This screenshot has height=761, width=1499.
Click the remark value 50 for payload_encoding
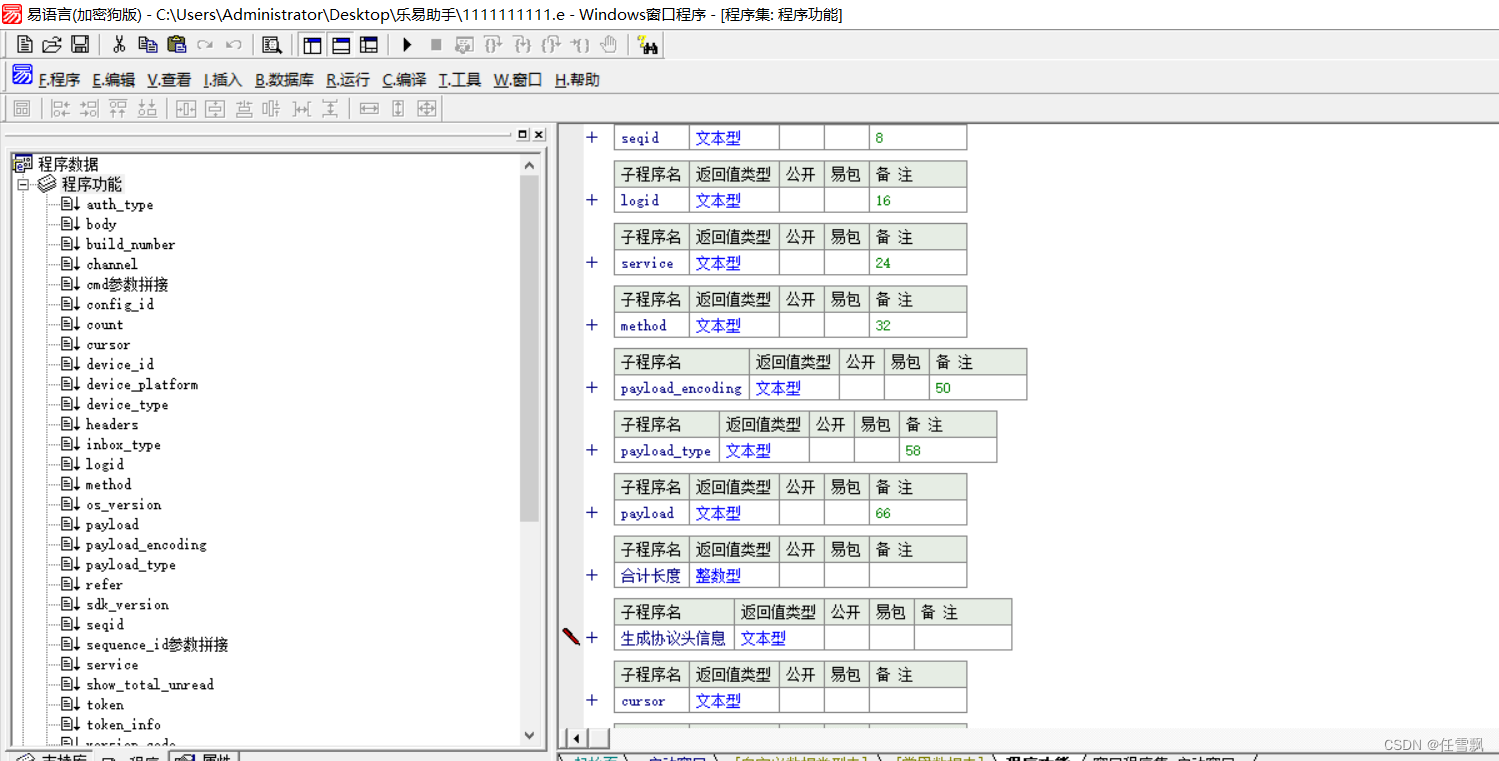[943, 388]
